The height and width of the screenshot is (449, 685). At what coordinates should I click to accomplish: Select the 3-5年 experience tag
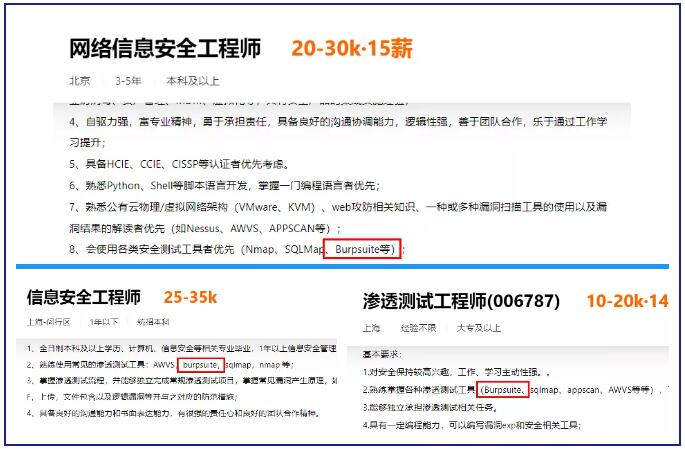click(128, 81)
